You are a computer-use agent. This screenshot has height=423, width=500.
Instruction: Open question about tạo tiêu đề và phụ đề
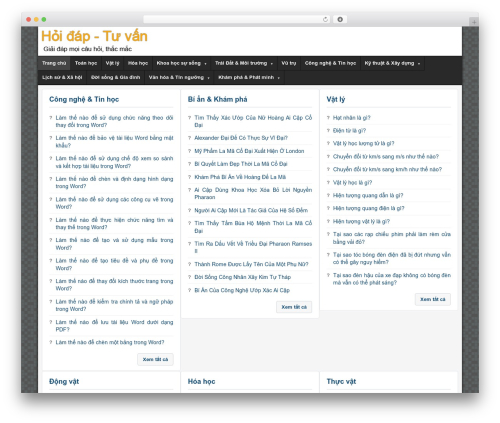point(114,264)
